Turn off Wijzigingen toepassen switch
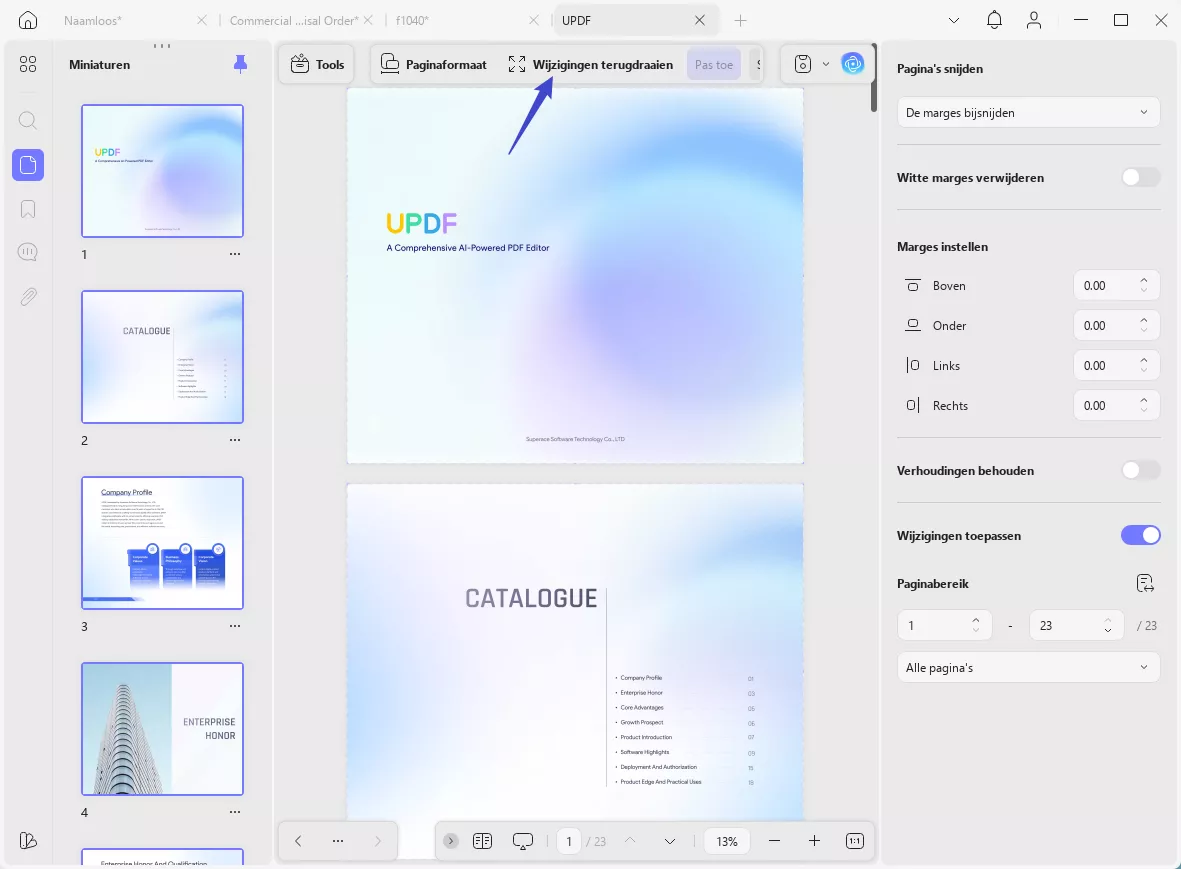The width and height of the screenshot is (1181, 869). coord(1140,535)
